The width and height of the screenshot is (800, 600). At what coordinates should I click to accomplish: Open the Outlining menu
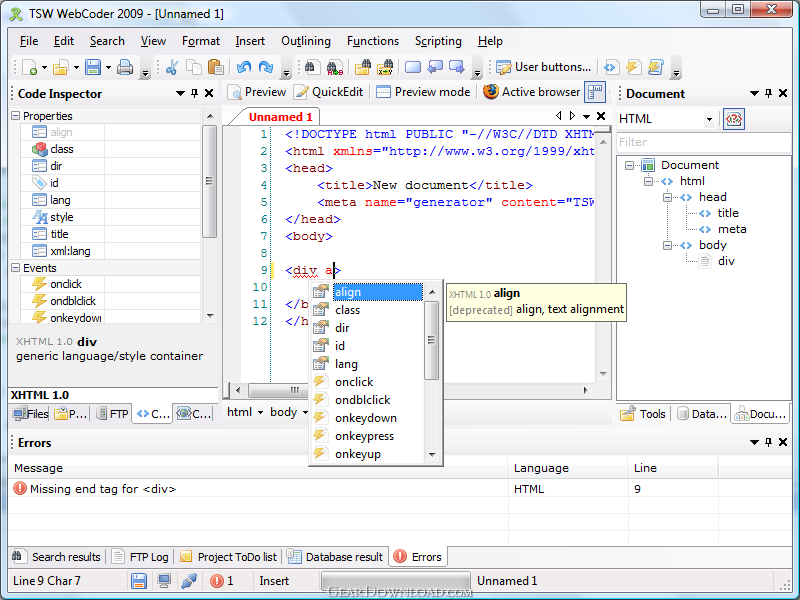pyautogui.click(x=306, y=41)
